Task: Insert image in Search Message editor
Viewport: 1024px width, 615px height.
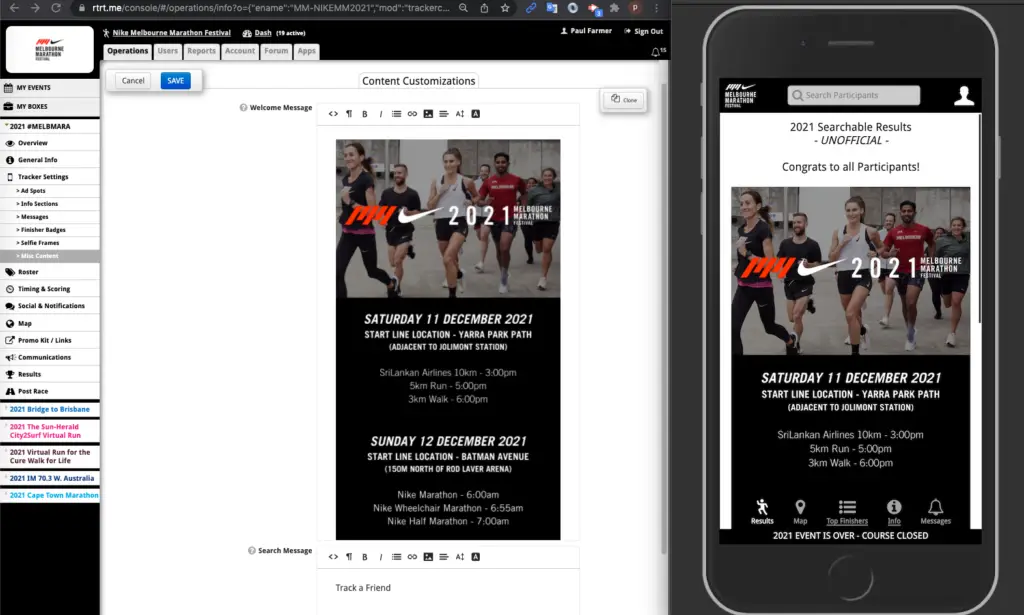Action: [428, 557]
